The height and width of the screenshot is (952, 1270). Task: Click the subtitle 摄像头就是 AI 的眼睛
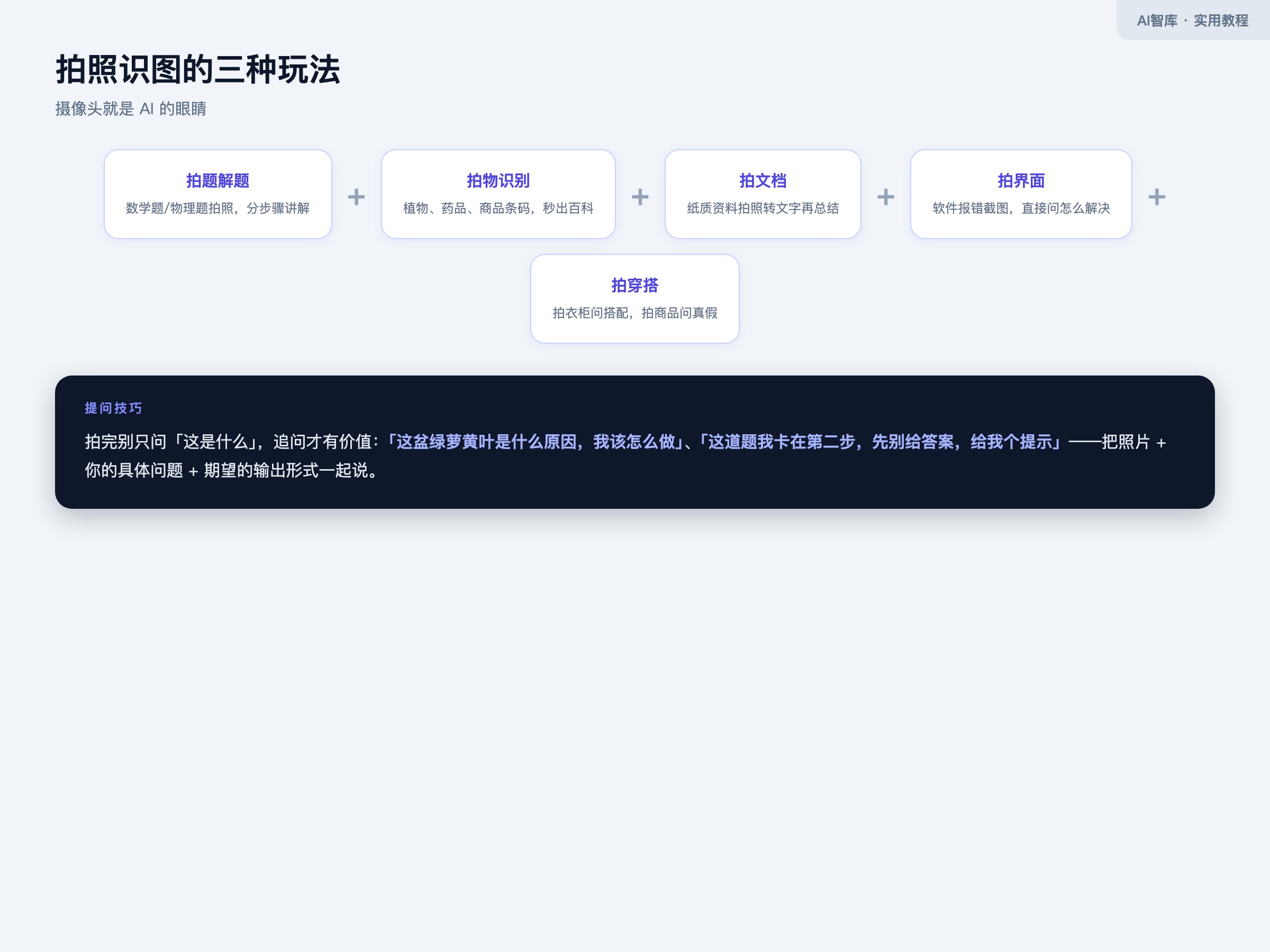coord(131,108)
